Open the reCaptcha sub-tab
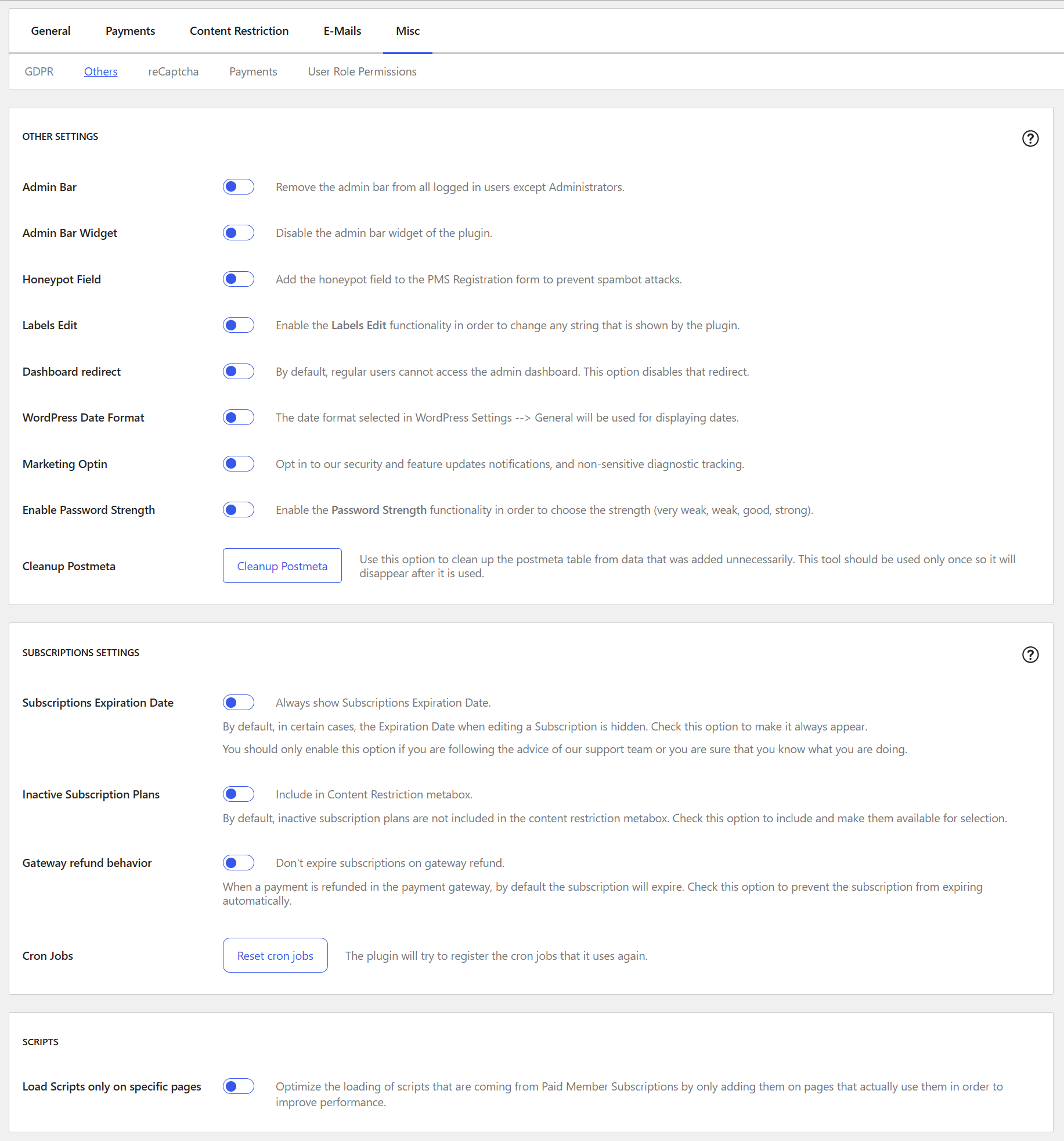 click(x=173, y=71)
